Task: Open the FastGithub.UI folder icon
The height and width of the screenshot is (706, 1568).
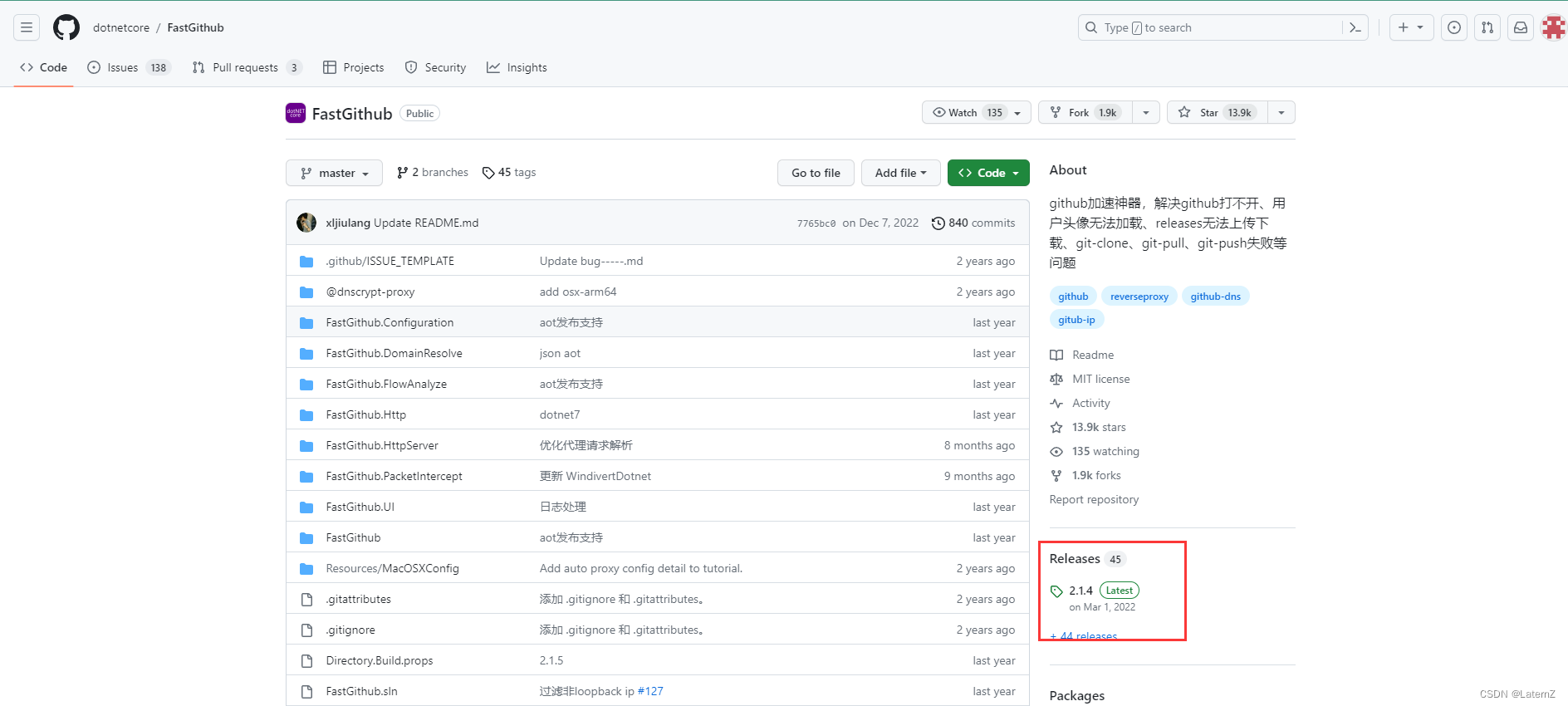Action: (306, 507)
